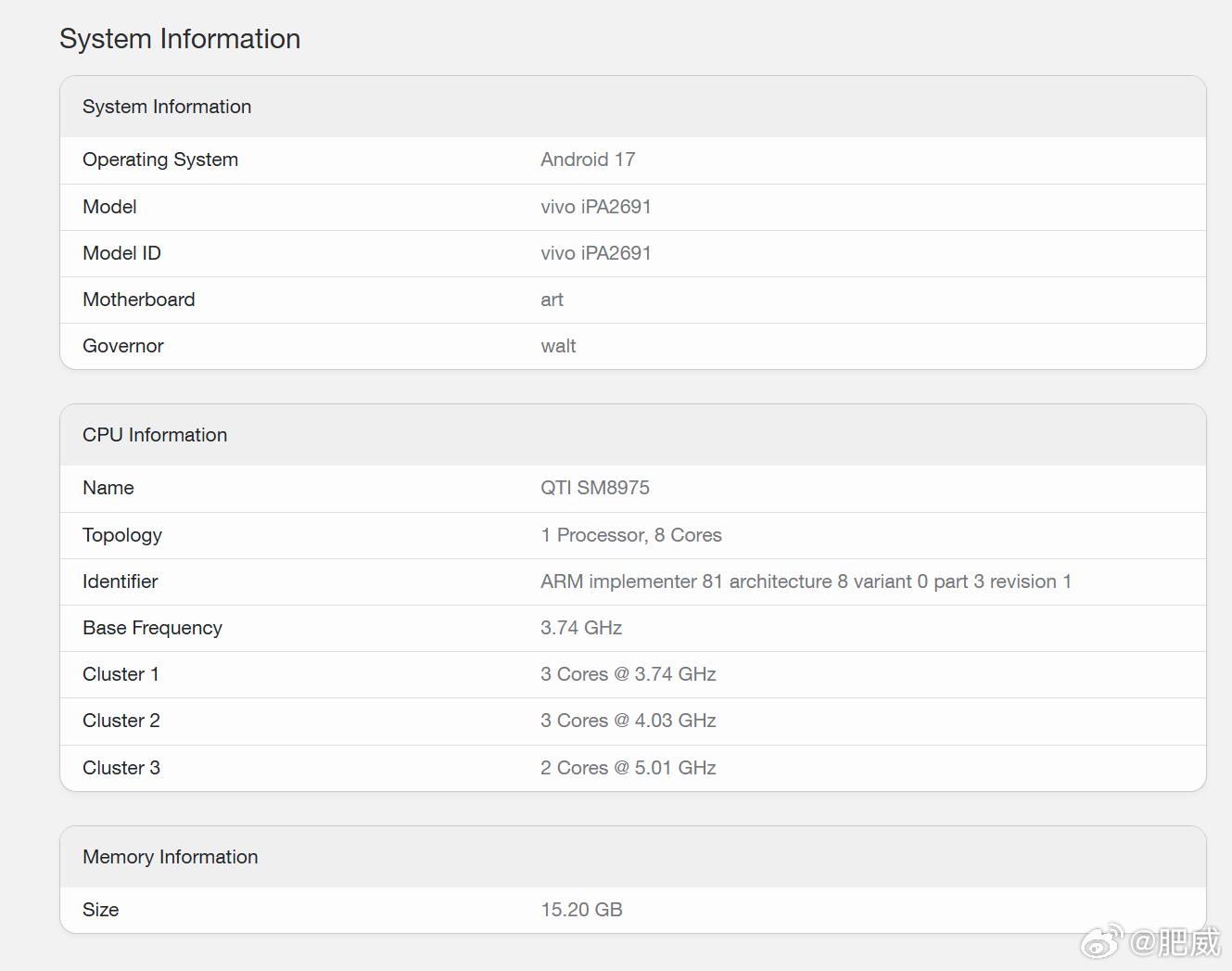
Task: Select the "1 Processor, 8 Cores" value
Action: click(631, 535)
